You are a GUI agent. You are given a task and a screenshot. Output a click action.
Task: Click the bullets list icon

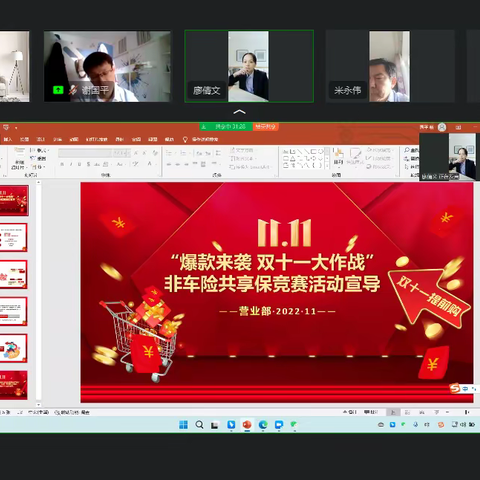[169, 153]
